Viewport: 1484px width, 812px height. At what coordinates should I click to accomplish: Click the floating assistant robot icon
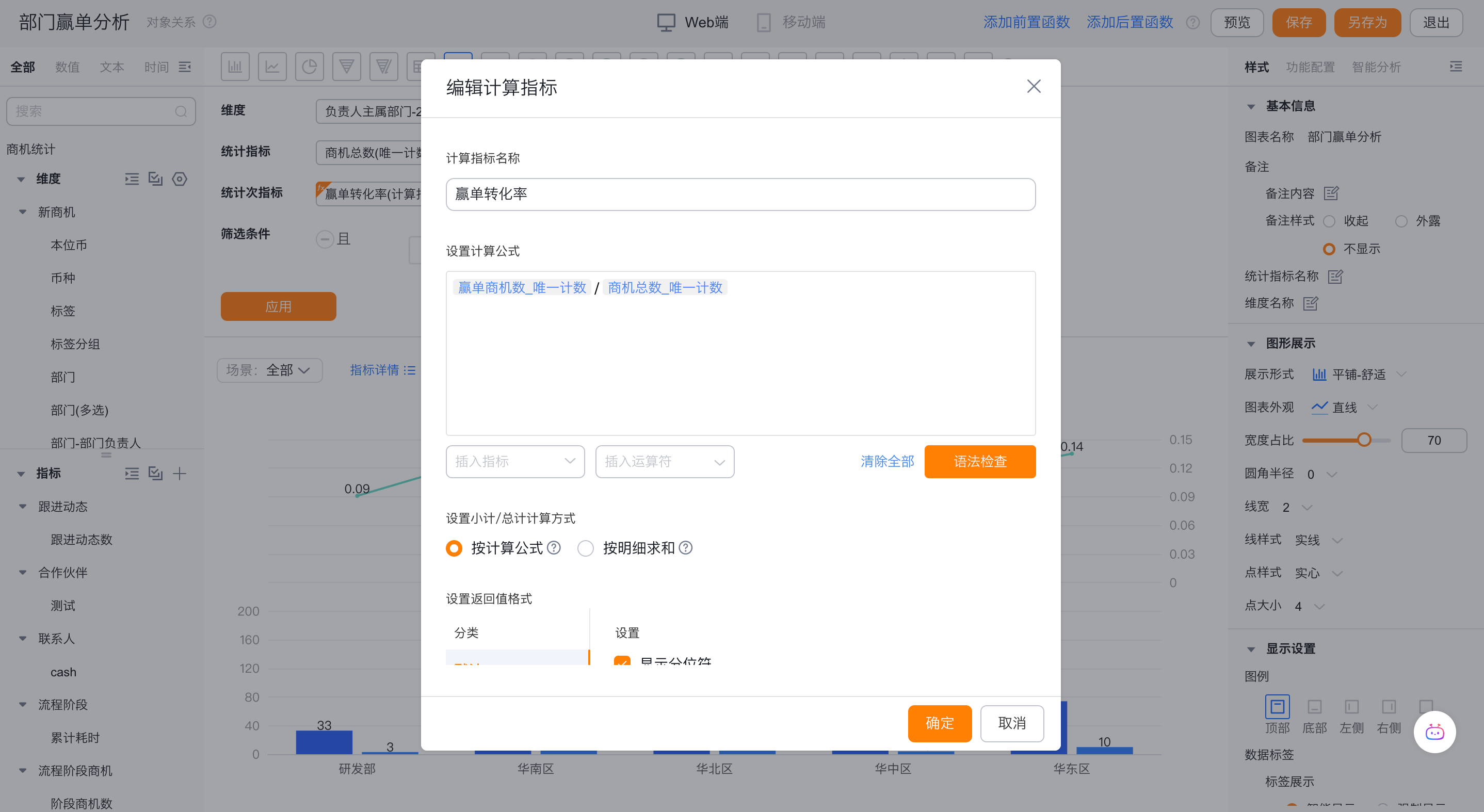(1434, 732)
